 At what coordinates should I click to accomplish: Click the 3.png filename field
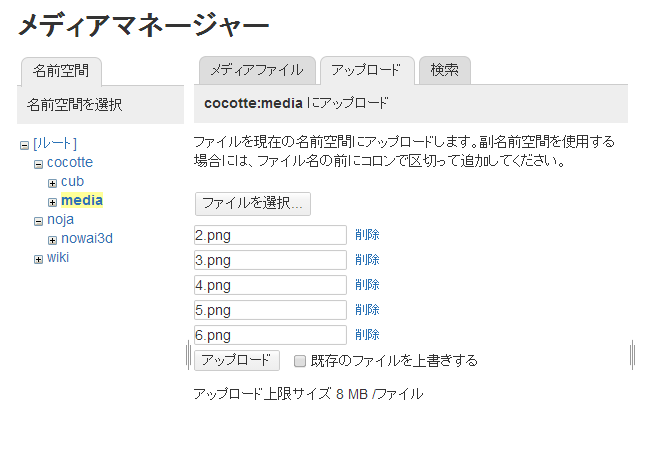tap(270, 260)
